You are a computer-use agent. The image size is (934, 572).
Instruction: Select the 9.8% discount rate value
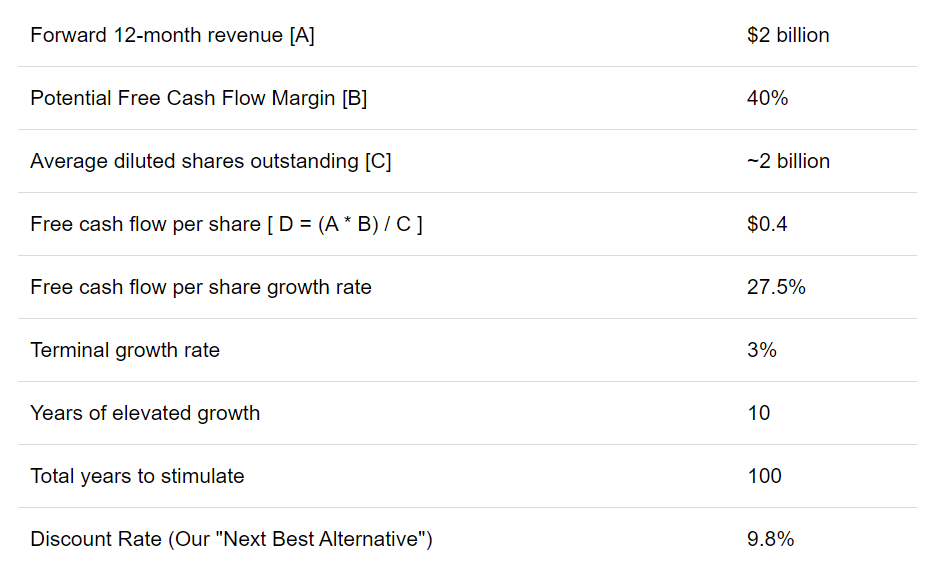[771, 539]
